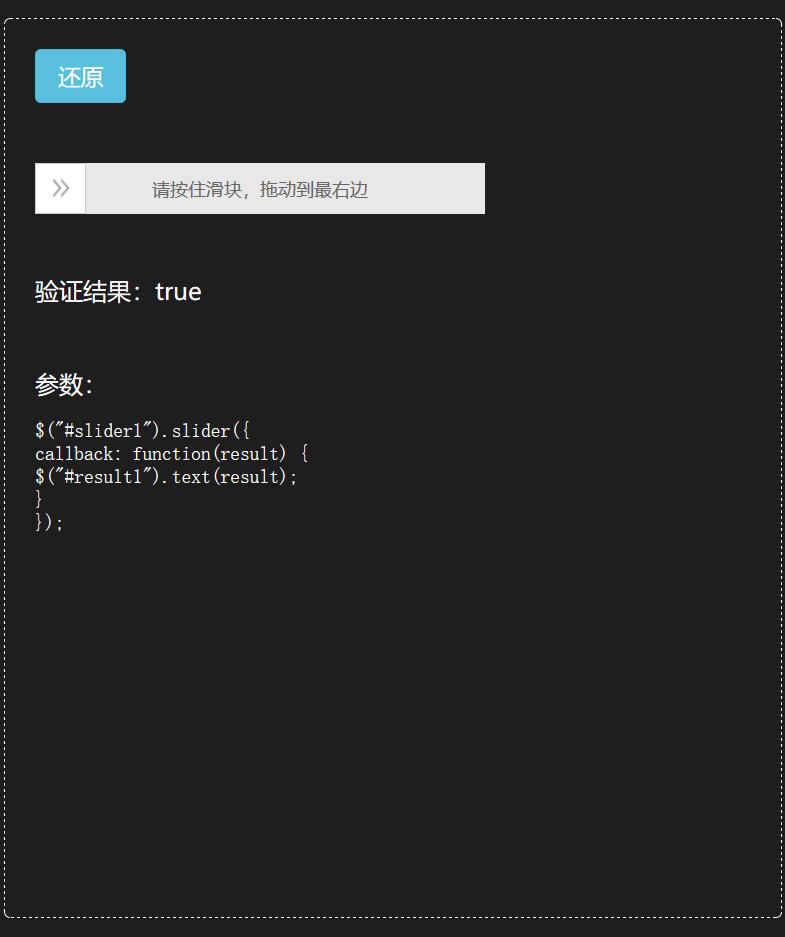Click the .text(result); call in code
785x937 pixels.
tap(229, 477)
